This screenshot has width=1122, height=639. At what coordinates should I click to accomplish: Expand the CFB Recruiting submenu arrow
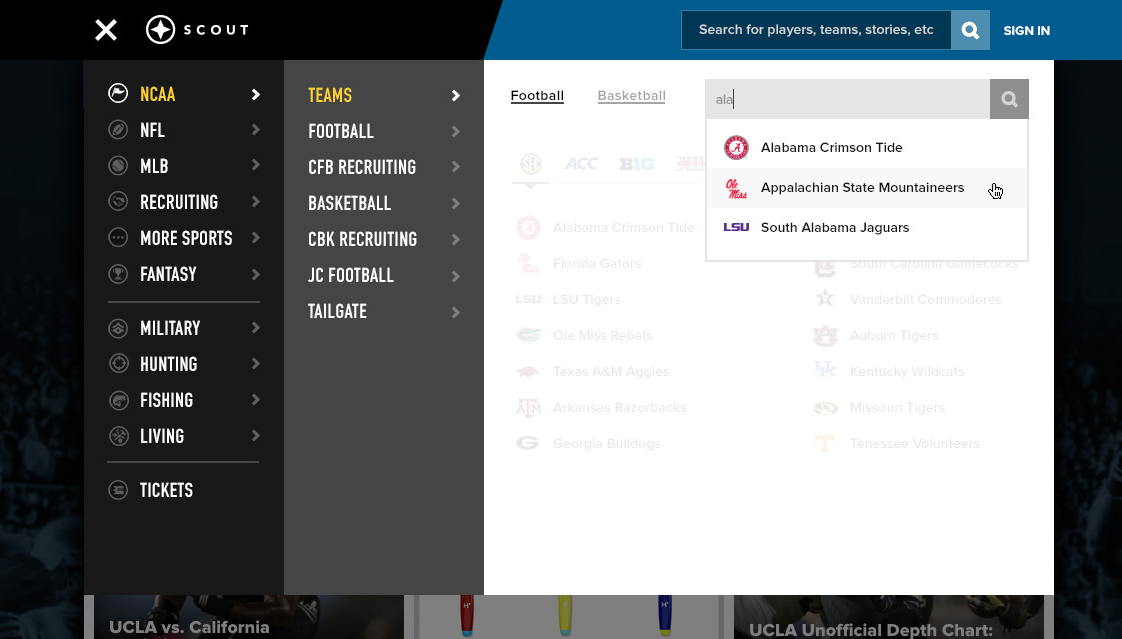(x=456, y=167)
